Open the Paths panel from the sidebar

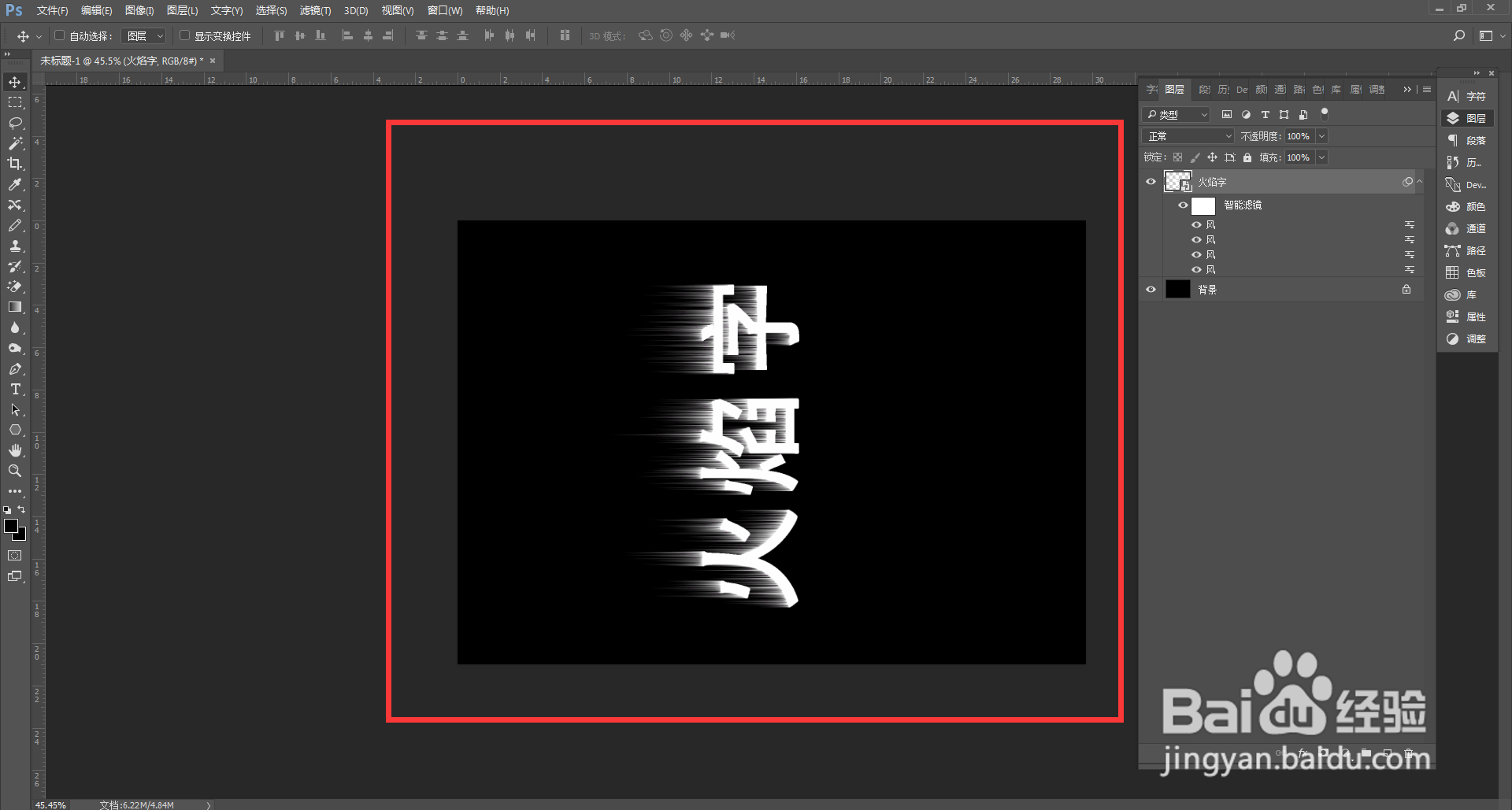[x=1468, y=250]
